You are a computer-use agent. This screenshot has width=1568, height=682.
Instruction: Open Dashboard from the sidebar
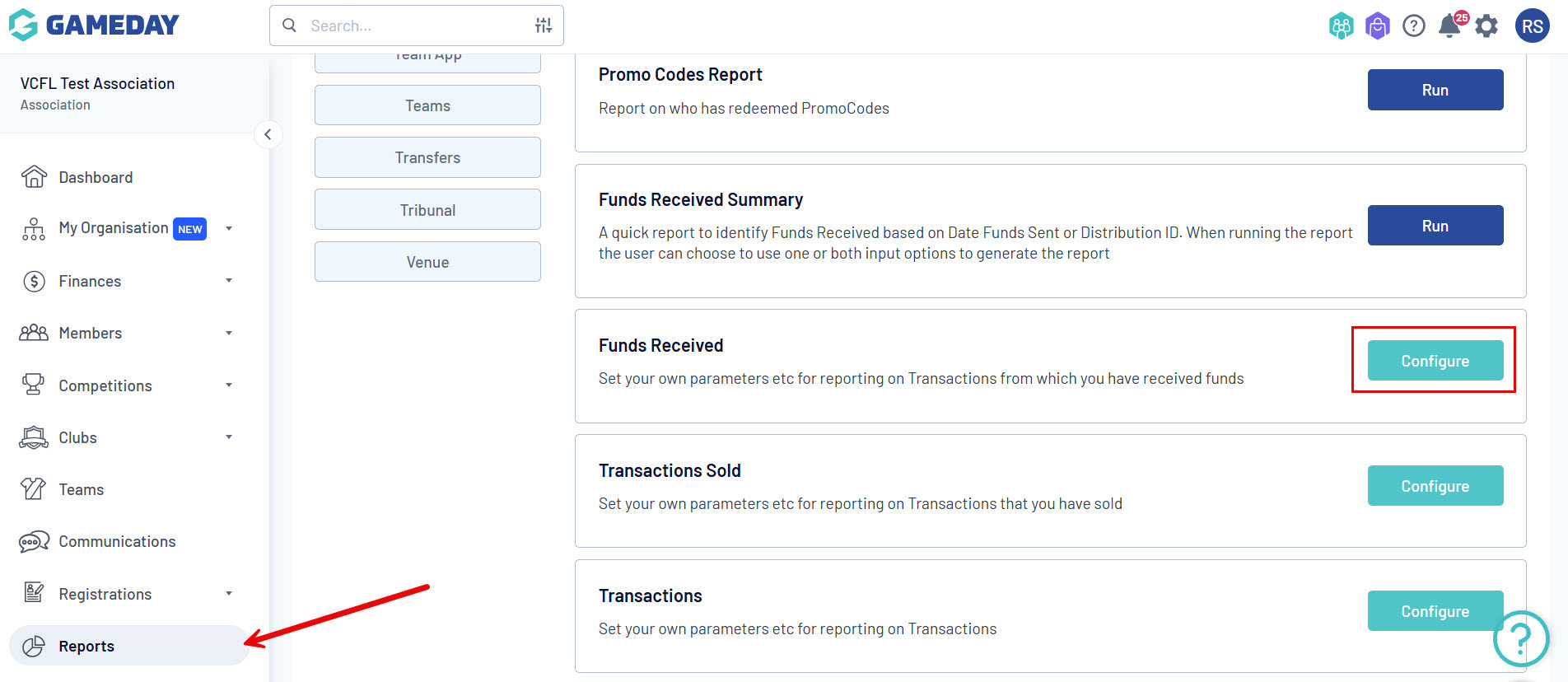coord(96,177)
